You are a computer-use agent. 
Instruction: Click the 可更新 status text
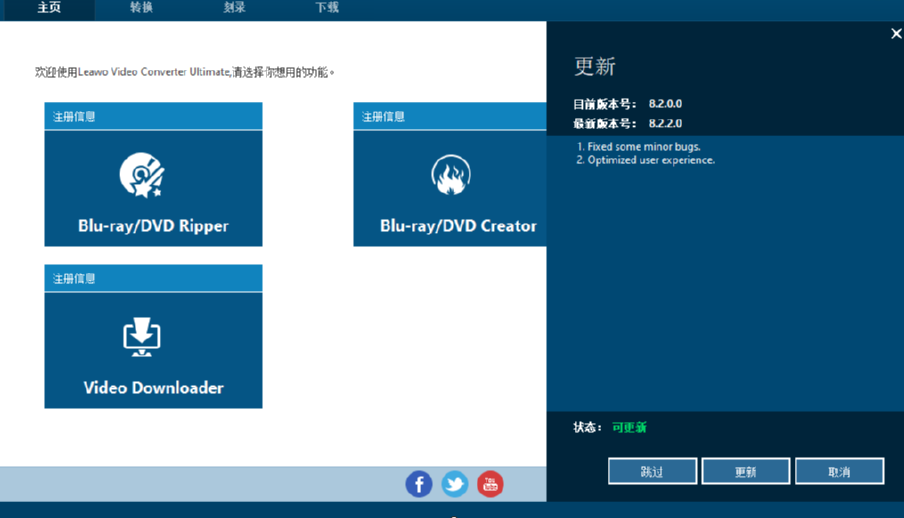point(629,427)
